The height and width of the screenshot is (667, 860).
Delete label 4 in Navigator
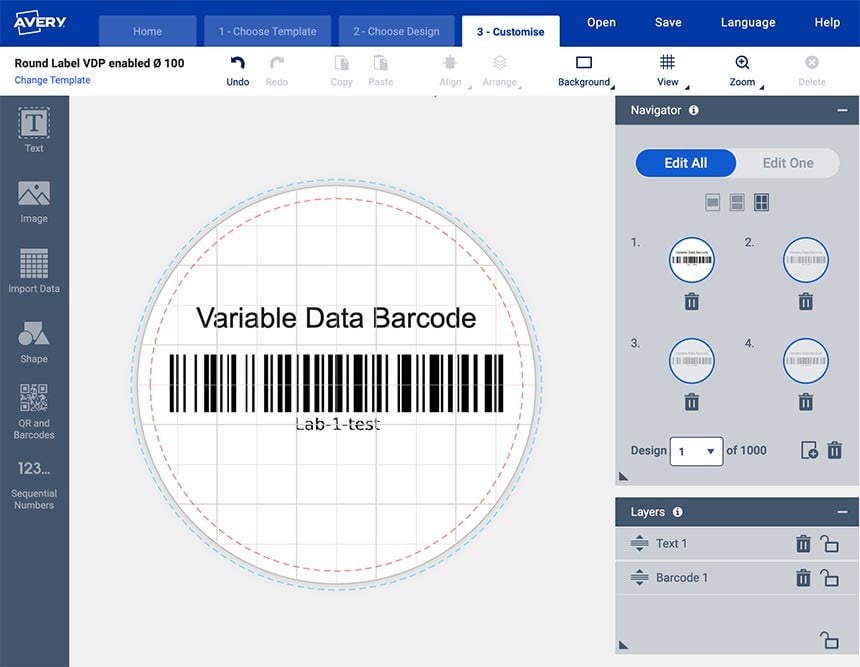pyautogui.click(x=806, y=402)
